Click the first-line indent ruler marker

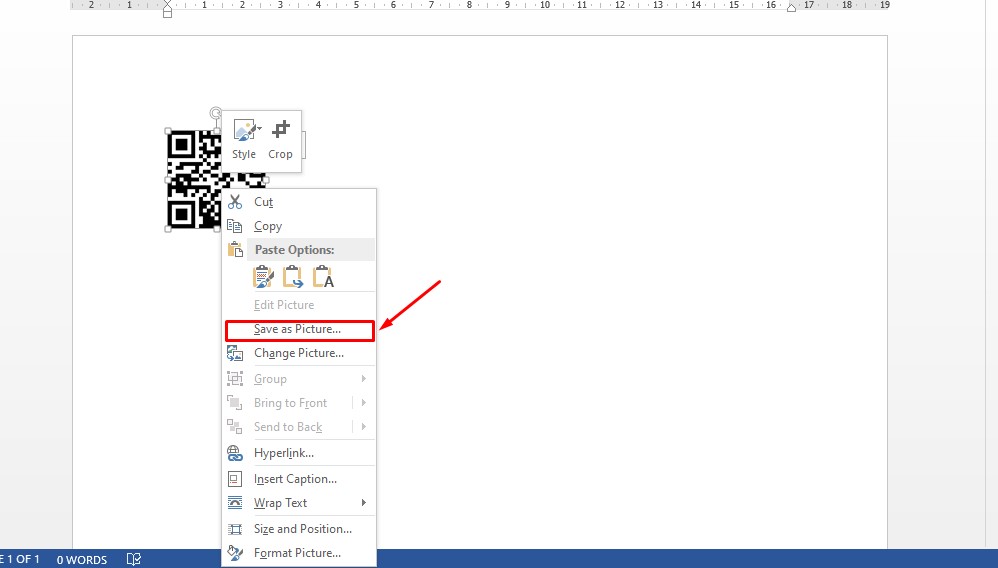[x=167, y=3]
